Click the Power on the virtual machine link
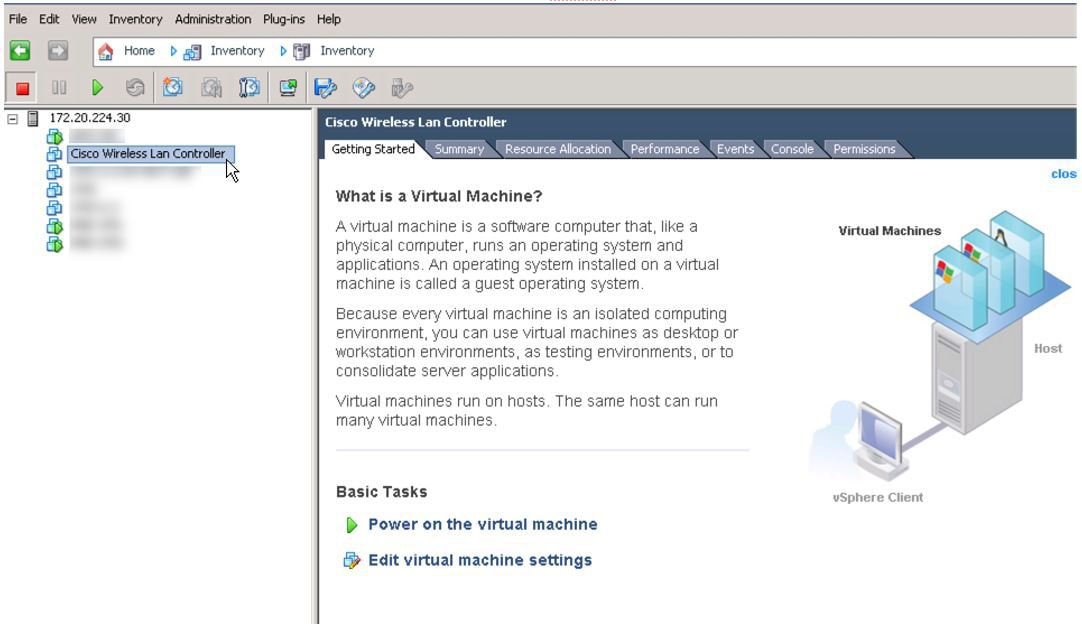The width and height of the screenshot is (1082, 630). tap(482, 524)
